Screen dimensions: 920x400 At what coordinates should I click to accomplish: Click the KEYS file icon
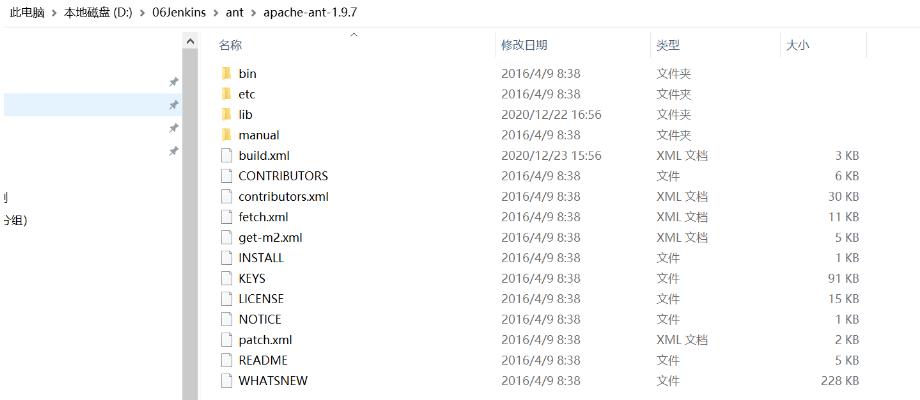click(227, 278)
